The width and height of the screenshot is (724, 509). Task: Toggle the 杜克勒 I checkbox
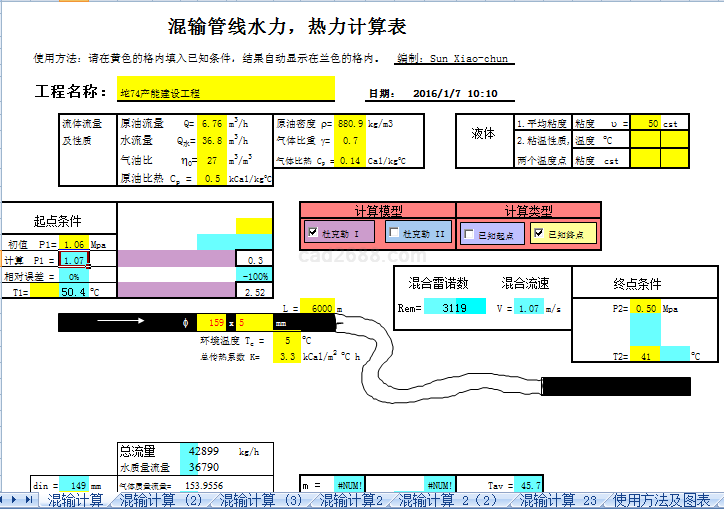[x=315, y=233]
